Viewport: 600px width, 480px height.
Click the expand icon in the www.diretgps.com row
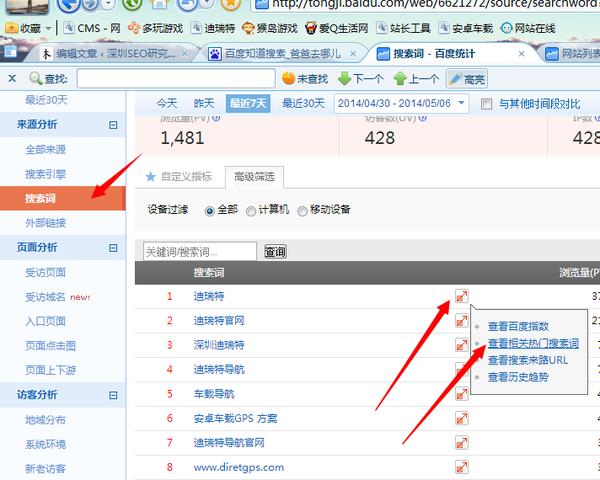[x=461, y=467]
